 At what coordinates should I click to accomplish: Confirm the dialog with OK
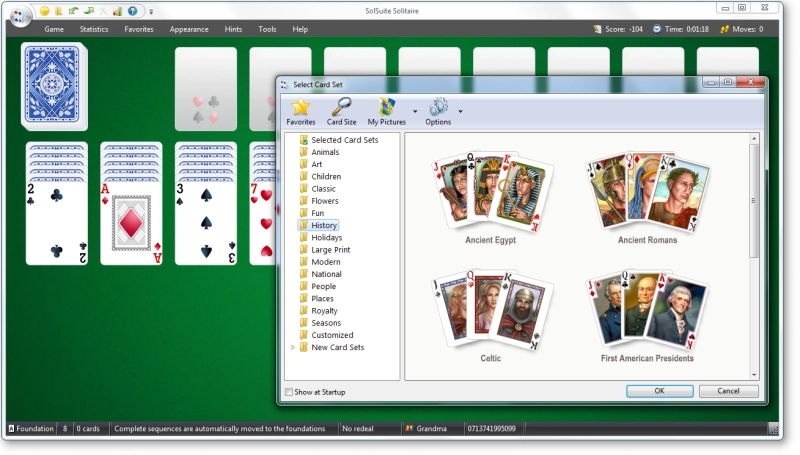659,391
